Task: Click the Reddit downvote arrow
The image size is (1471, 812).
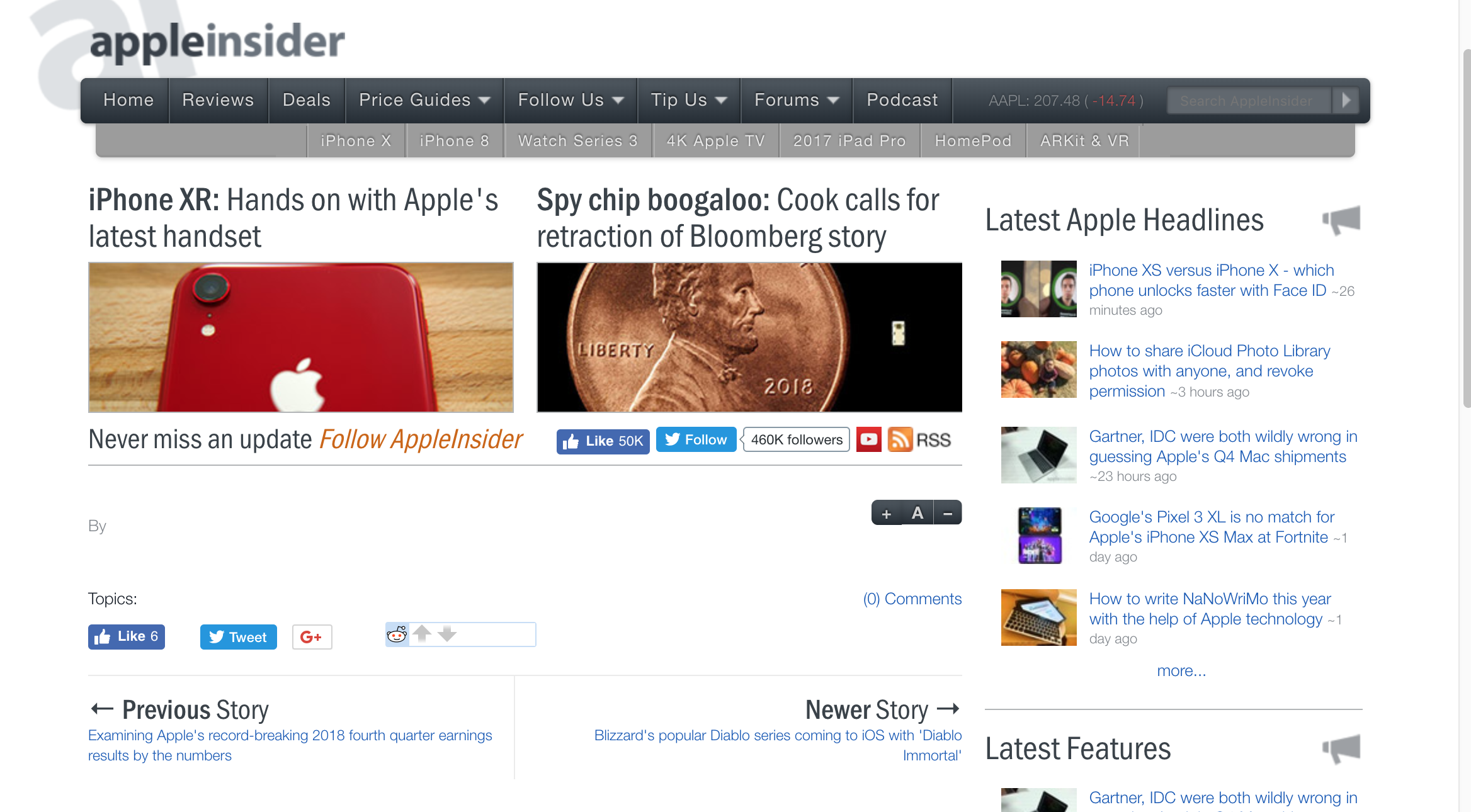Action: click(447, 633)
